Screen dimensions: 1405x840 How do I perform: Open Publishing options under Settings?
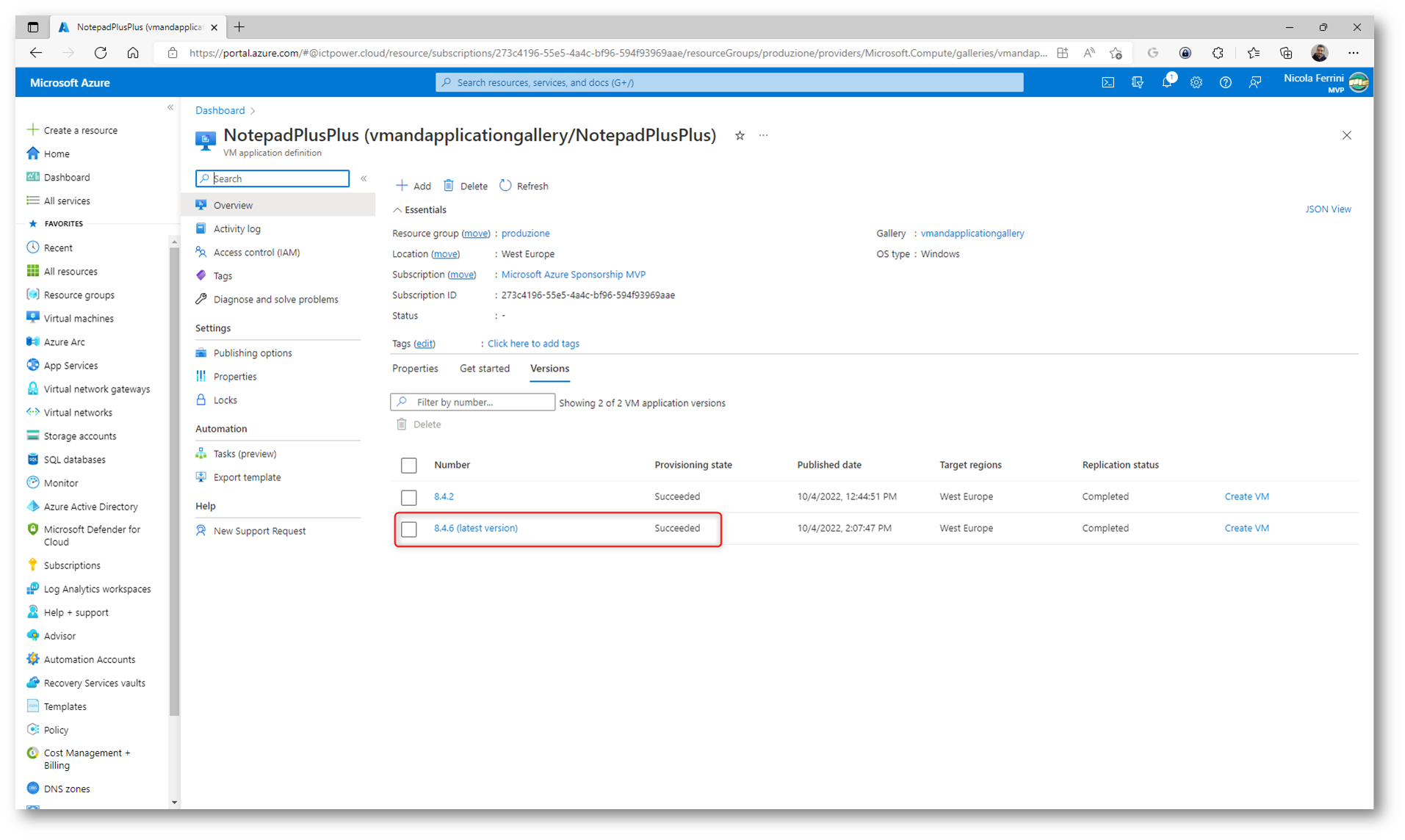[252, 352]
